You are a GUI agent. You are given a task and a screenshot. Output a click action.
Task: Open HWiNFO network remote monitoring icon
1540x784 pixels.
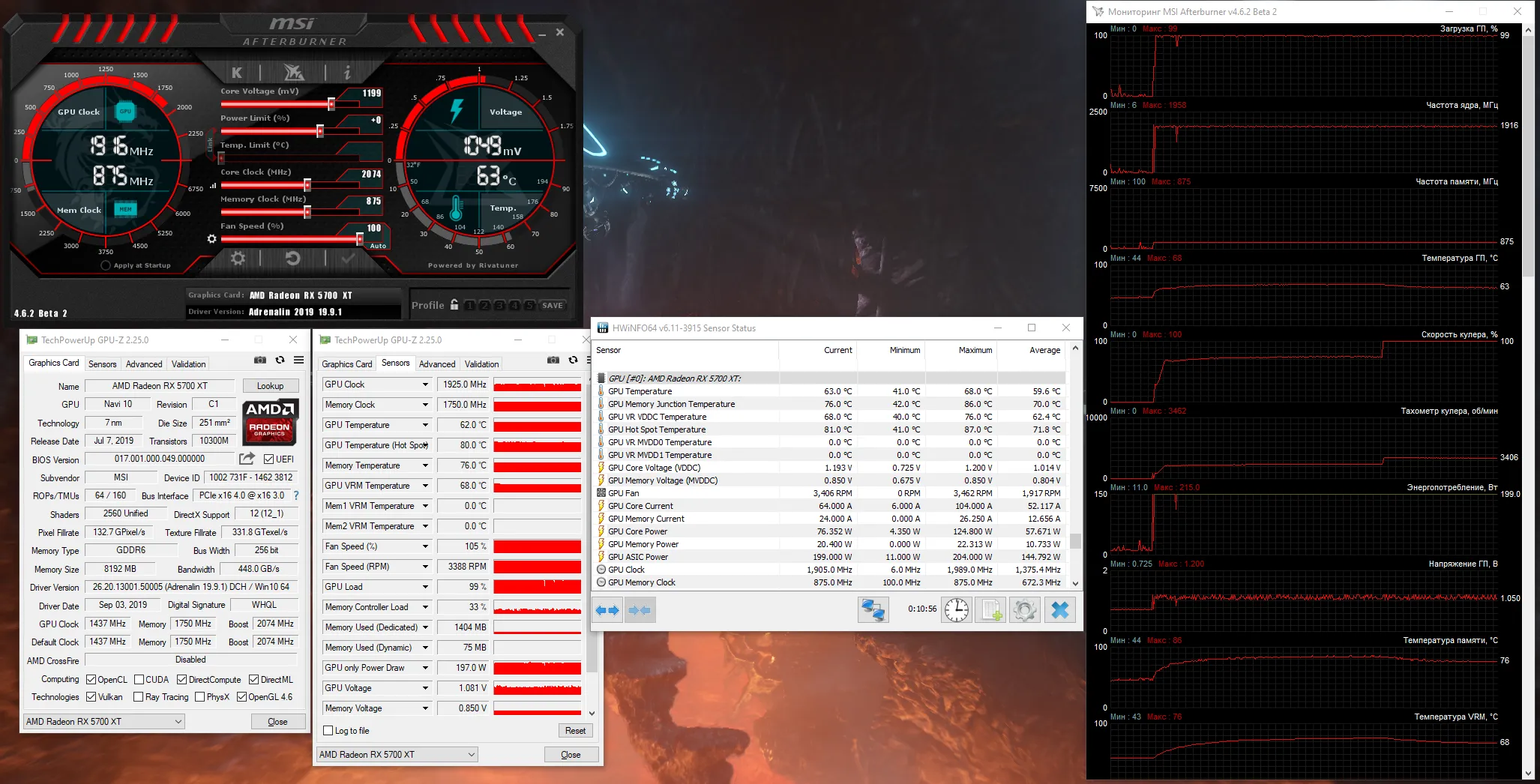[873, 610]
